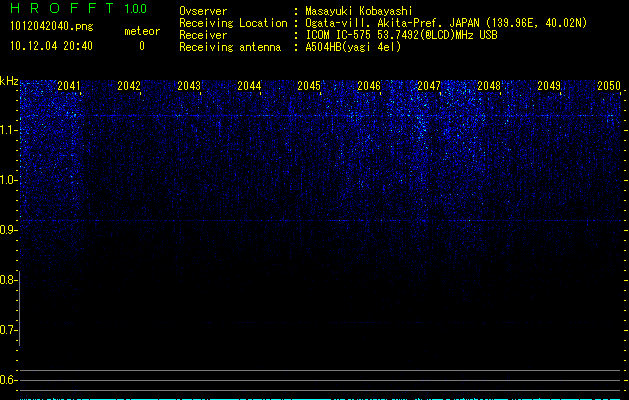This screenshot has height=400, width=629.
Task: Click the 0.6 kHz axis label
Action: [x=8, y=380]
